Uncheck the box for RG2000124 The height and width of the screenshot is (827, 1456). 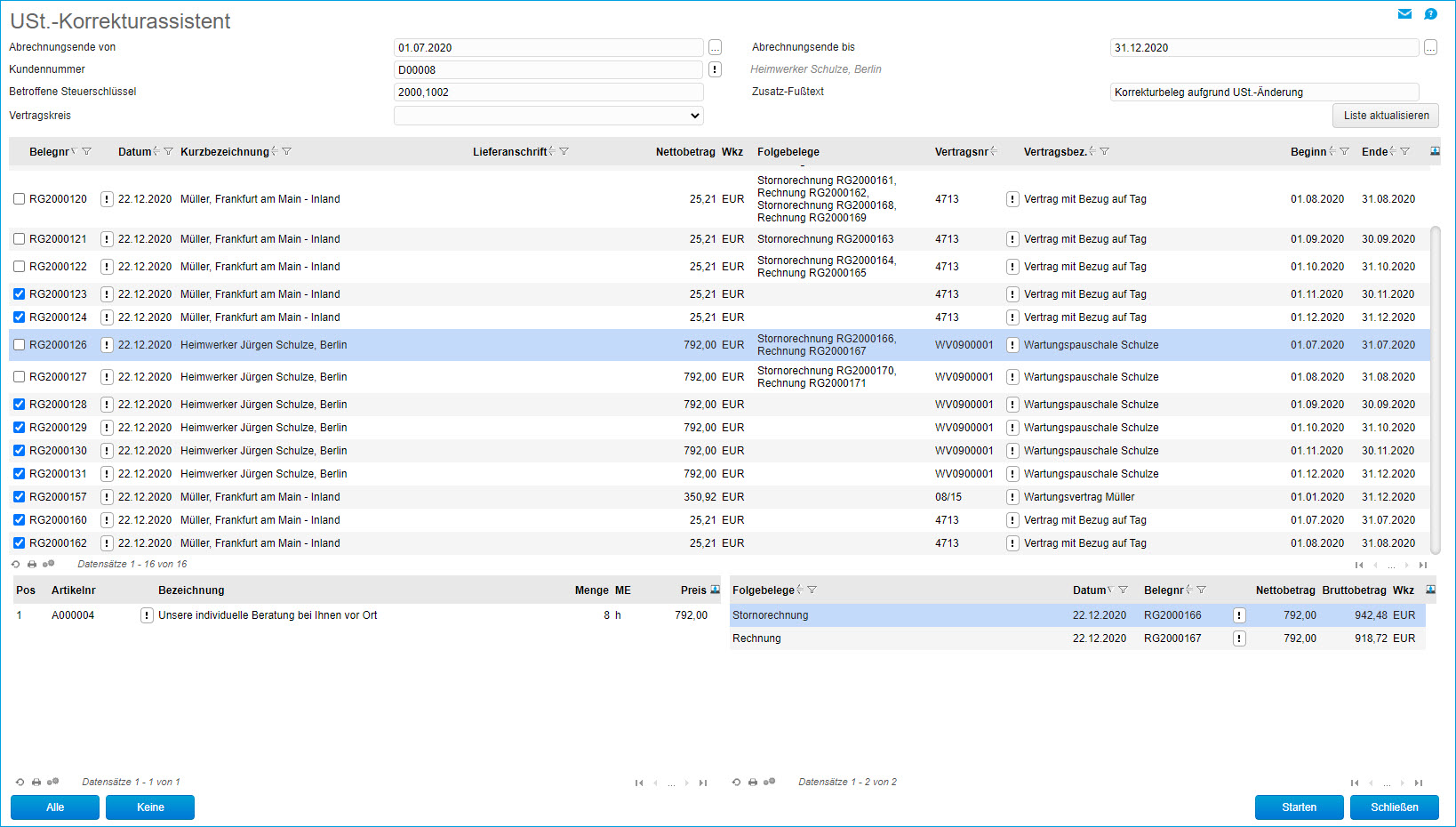pos(19,317)
